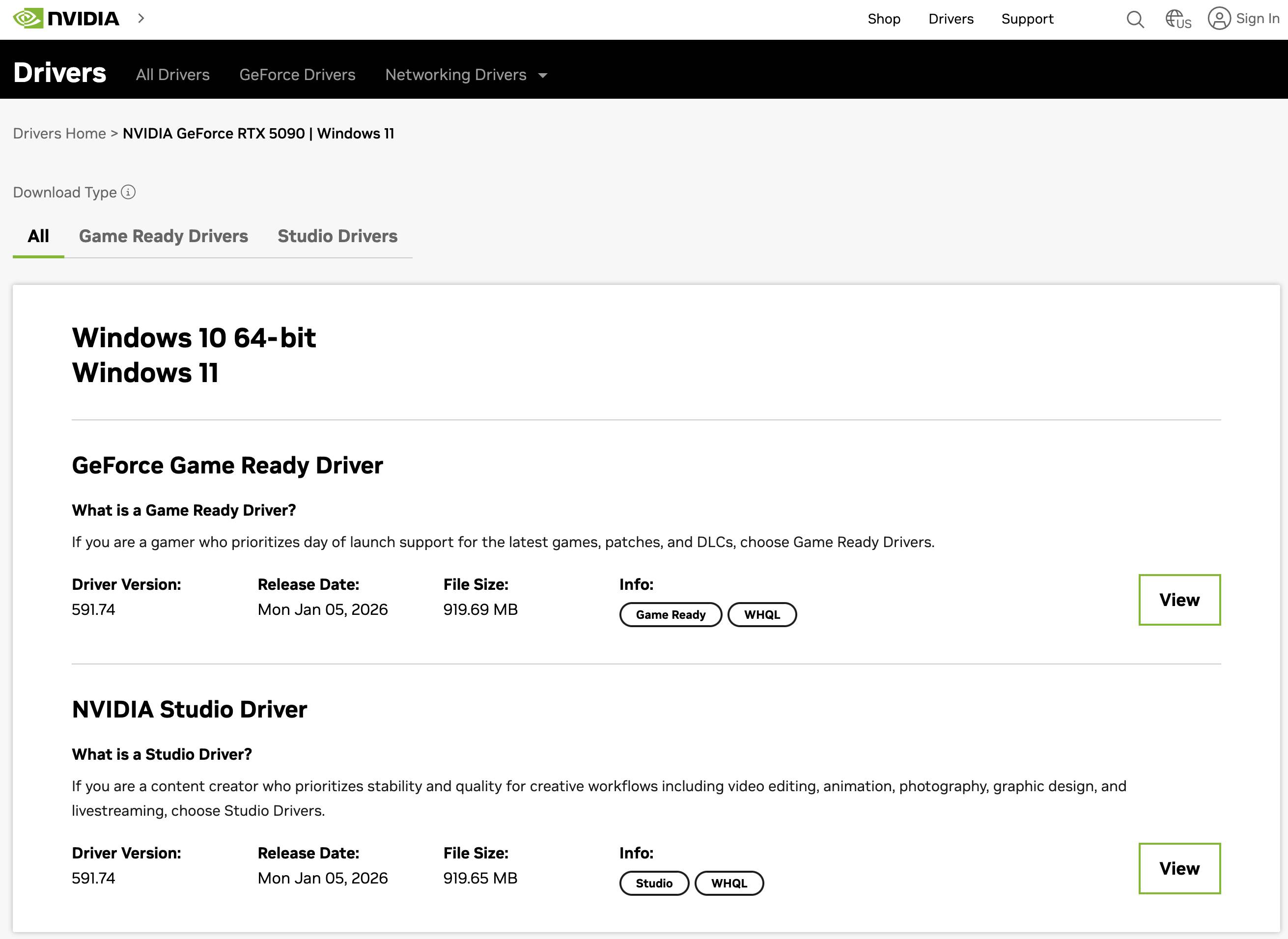Image resolution: width=1288 pixels, height=939 pixels.
Task: Go to GeForce Drivers
Action: [x=297, y=75]
